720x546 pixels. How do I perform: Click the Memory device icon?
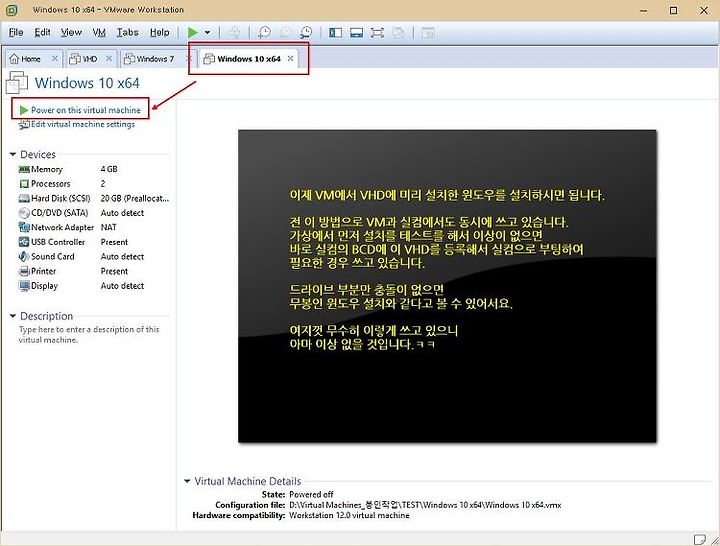click(24, 169)
